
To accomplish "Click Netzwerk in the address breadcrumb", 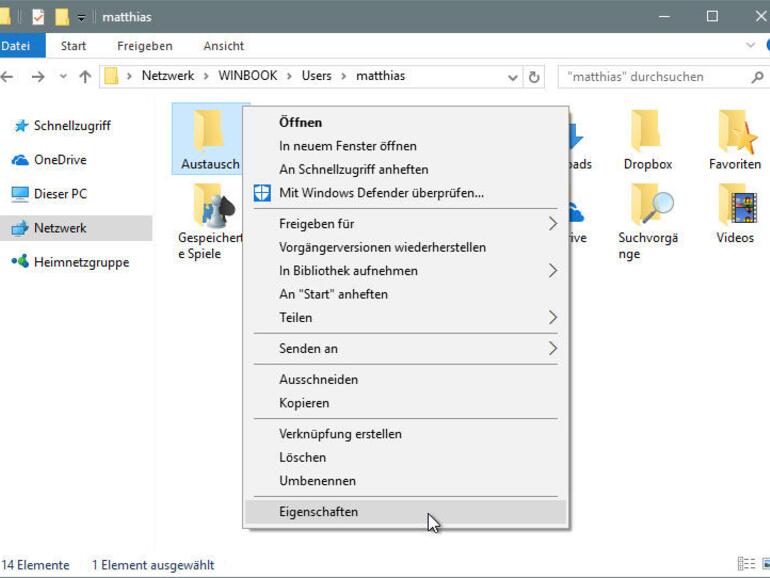I will pyautogui.click(x=167, y=76).
